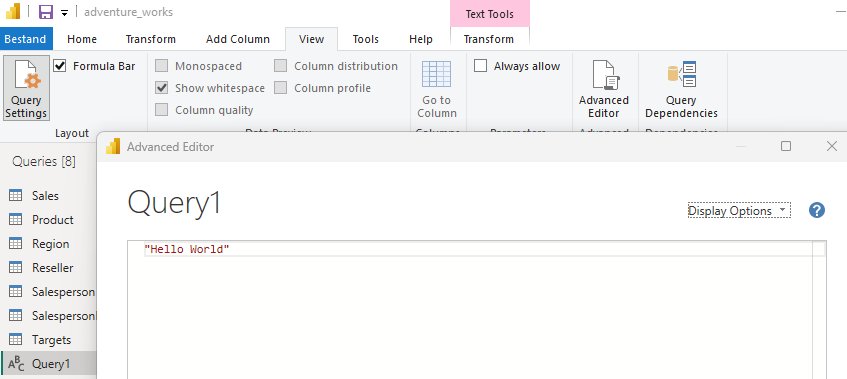The height and width of the screenshot is (379, 847).
Task: Select the Reseller query
Action: (52, 268)
